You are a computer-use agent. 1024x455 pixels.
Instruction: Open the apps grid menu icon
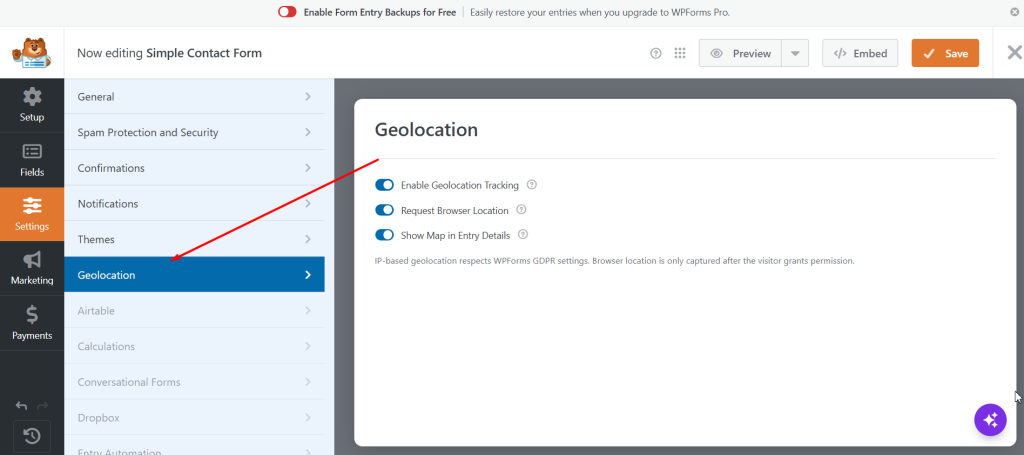click(x=680, y=54)
